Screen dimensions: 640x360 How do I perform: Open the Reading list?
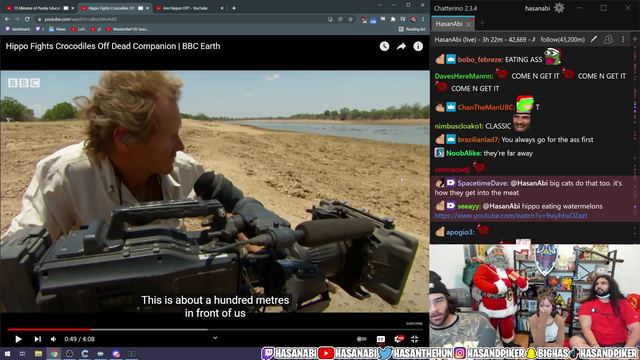pos(412,29)
